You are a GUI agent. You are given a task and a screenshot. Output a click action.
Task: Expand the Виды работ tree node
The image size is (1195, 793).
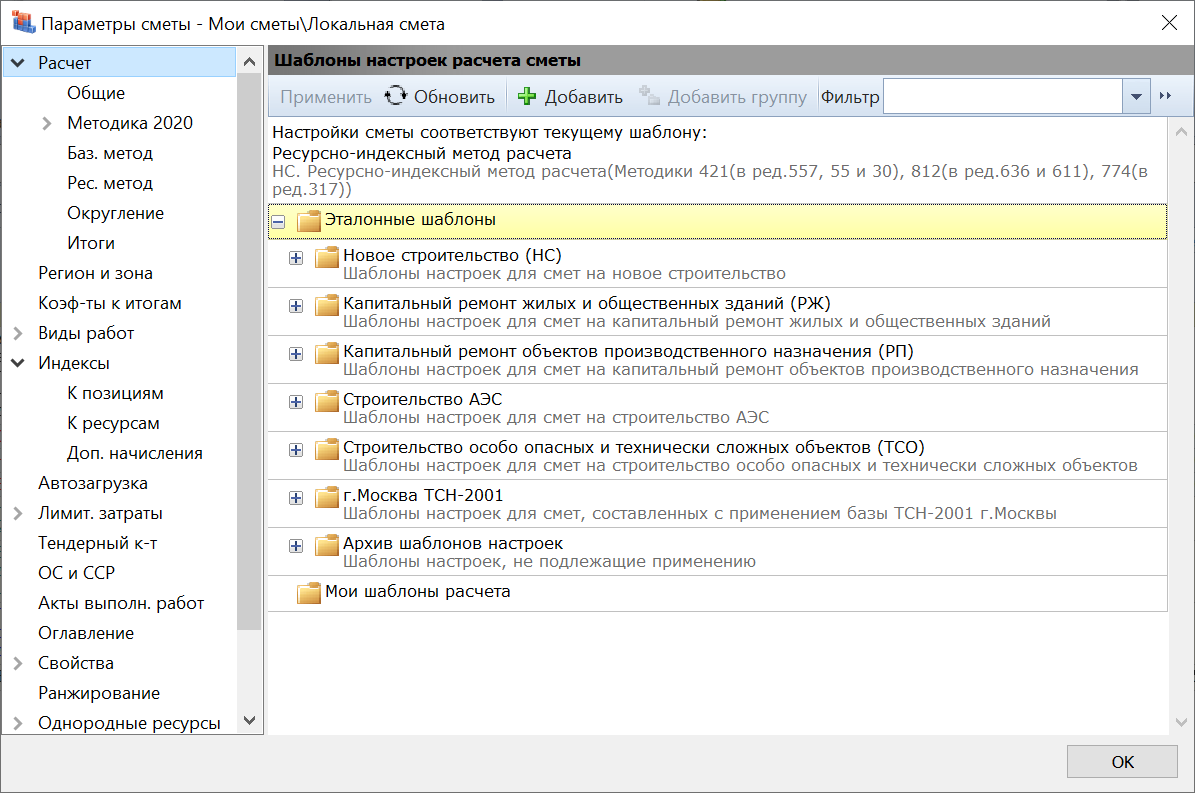18,333
